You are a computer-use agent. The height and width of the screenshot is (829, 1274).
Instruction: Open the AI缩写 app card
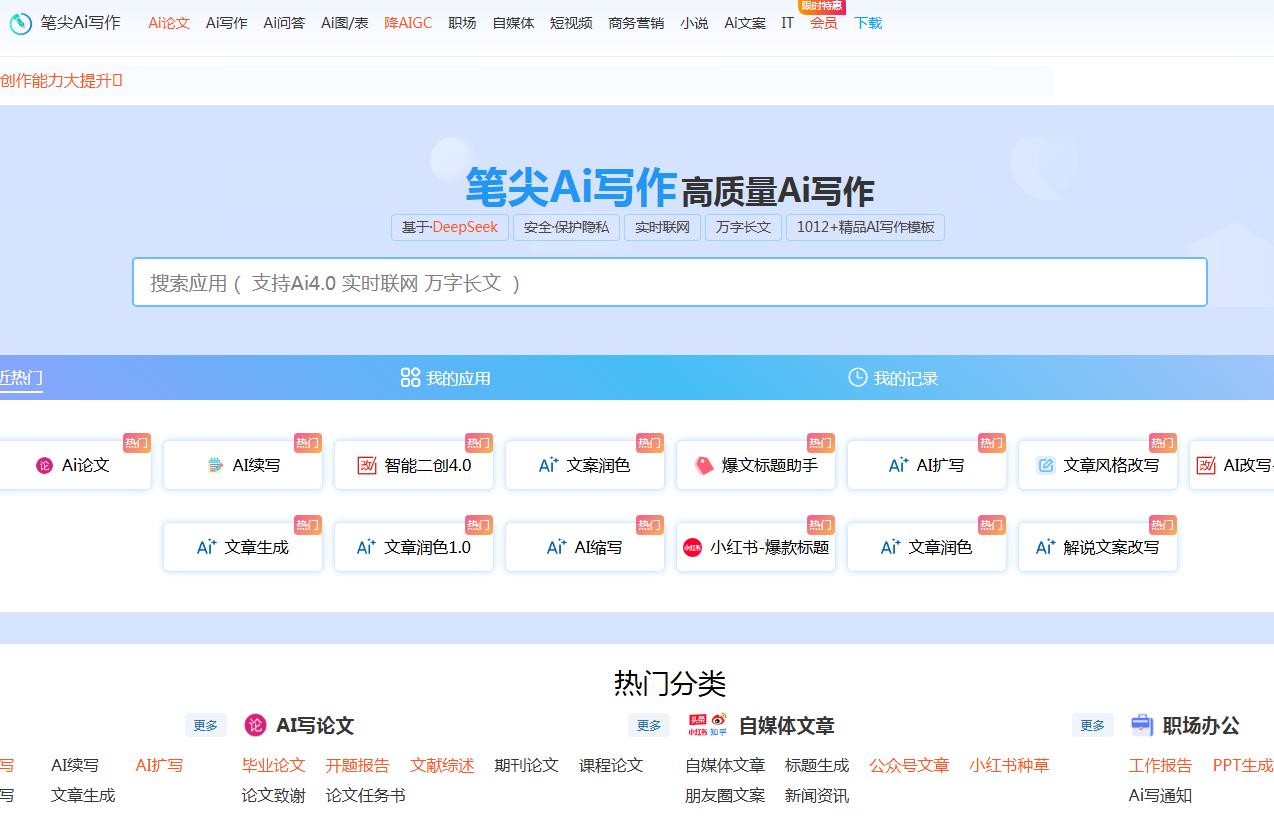coord(585,547)
